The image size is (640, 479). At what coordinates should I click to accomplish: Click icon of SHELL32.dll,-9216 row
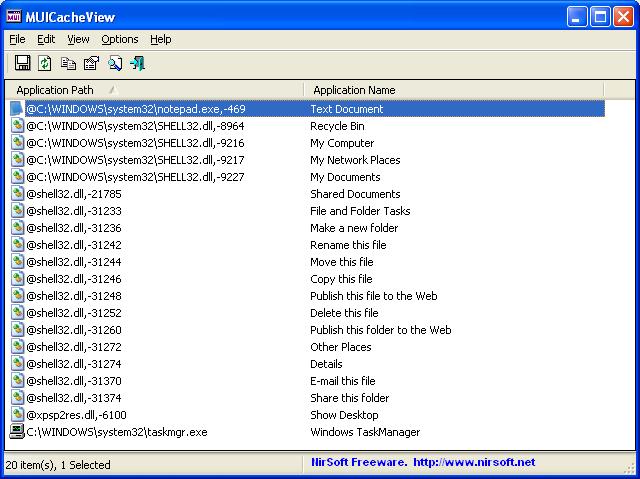coord(17,143)
